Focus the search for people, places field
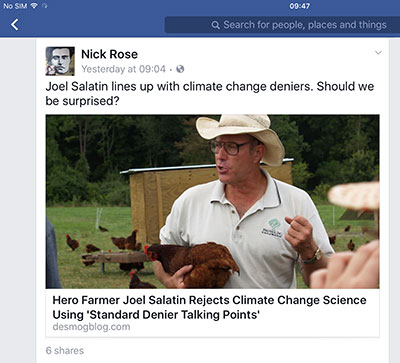 point(282,25)
